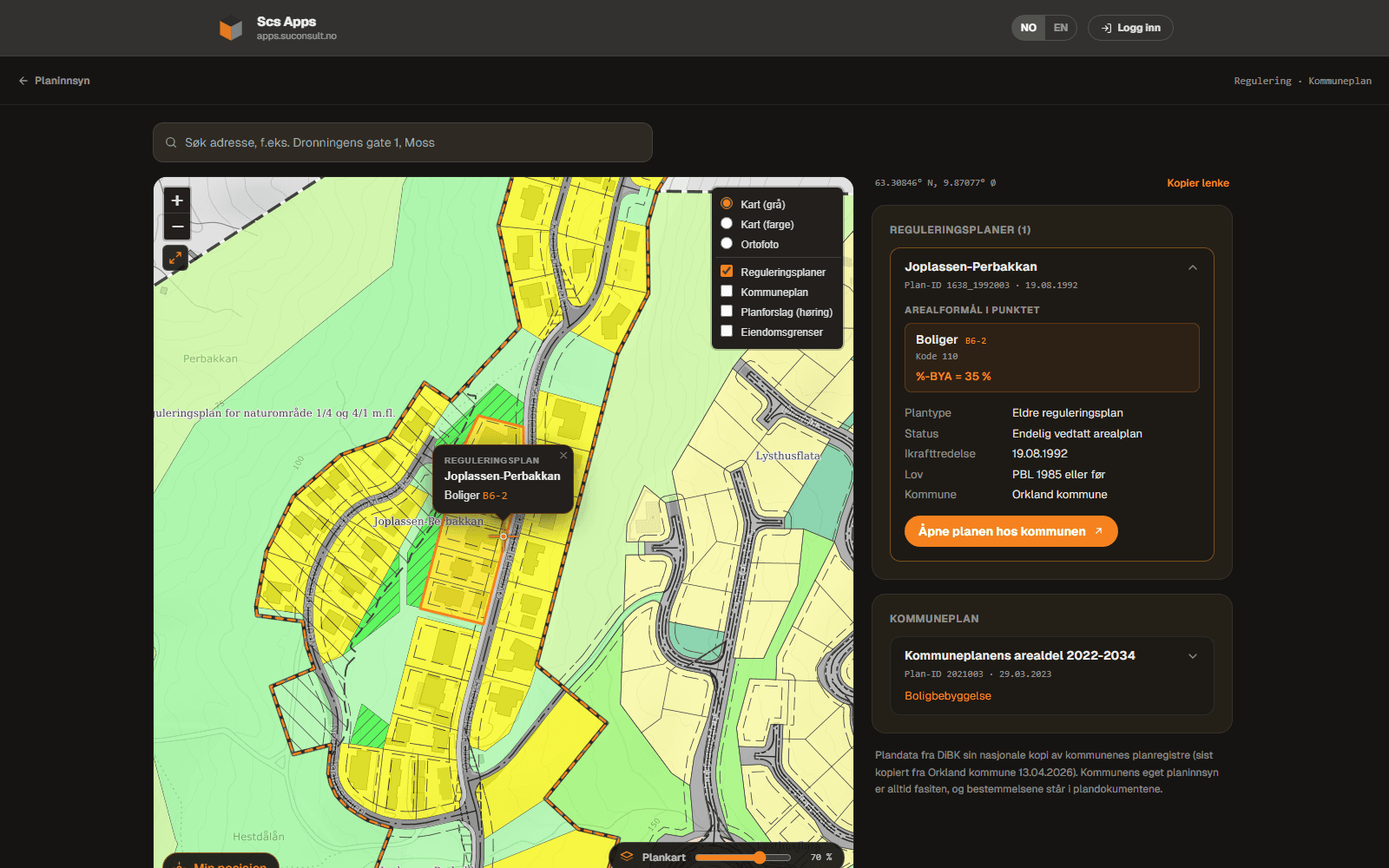Click the Lysthusflata map label
Viewport: 1389px width, 868px height.
point(787,456)
